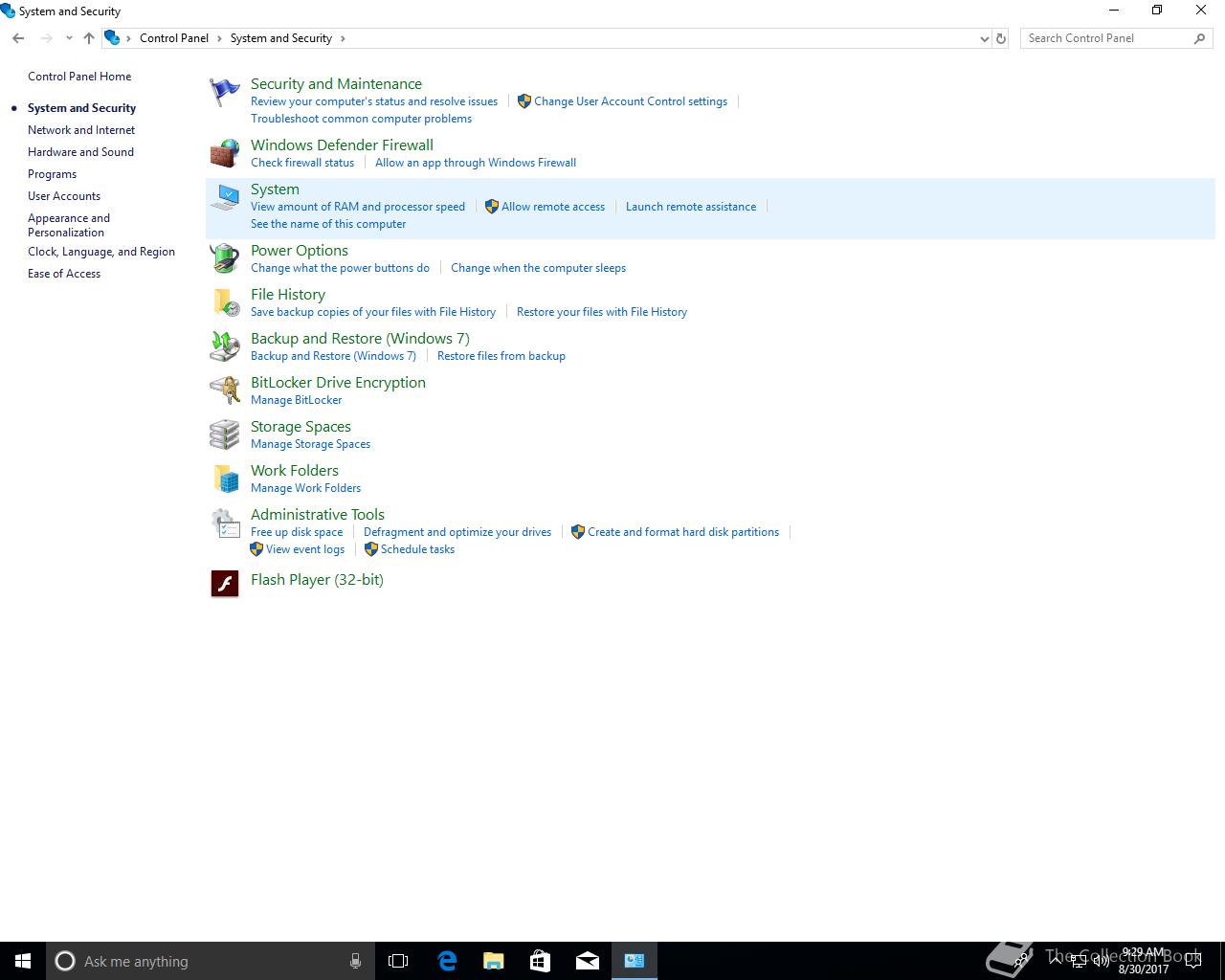Viewport: 1225px width, 980px height.
Task: Click the Security and Maintenance flag icon
Action: point(225,93)
